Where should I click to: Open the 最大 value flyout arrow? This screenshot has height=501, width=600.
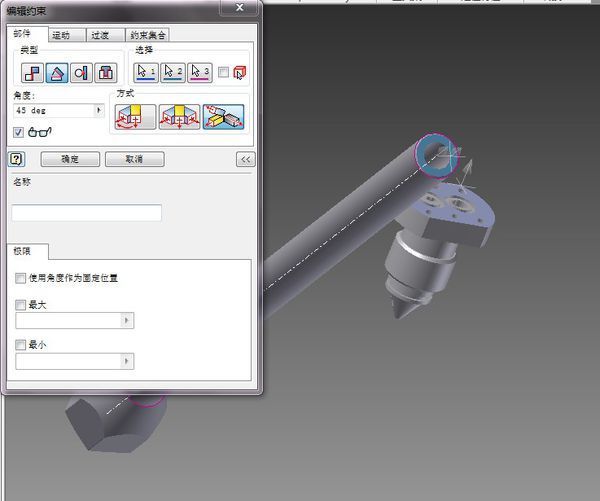pyautogui.click(x=127, y=320)
